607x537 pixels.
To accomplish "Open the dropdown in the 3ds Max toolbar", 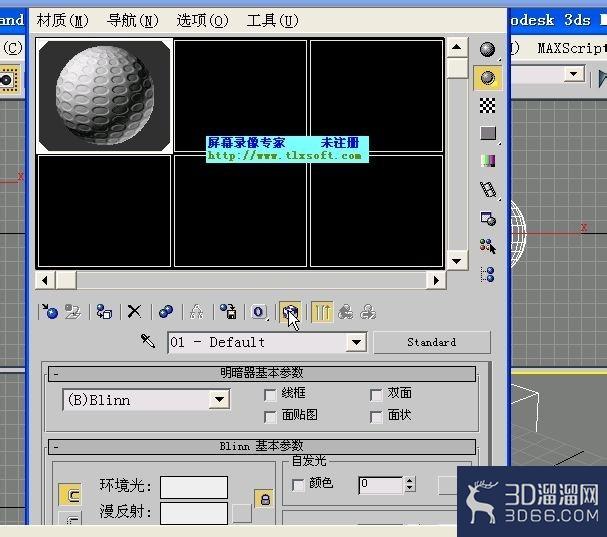I will click(x=574, y=74).
